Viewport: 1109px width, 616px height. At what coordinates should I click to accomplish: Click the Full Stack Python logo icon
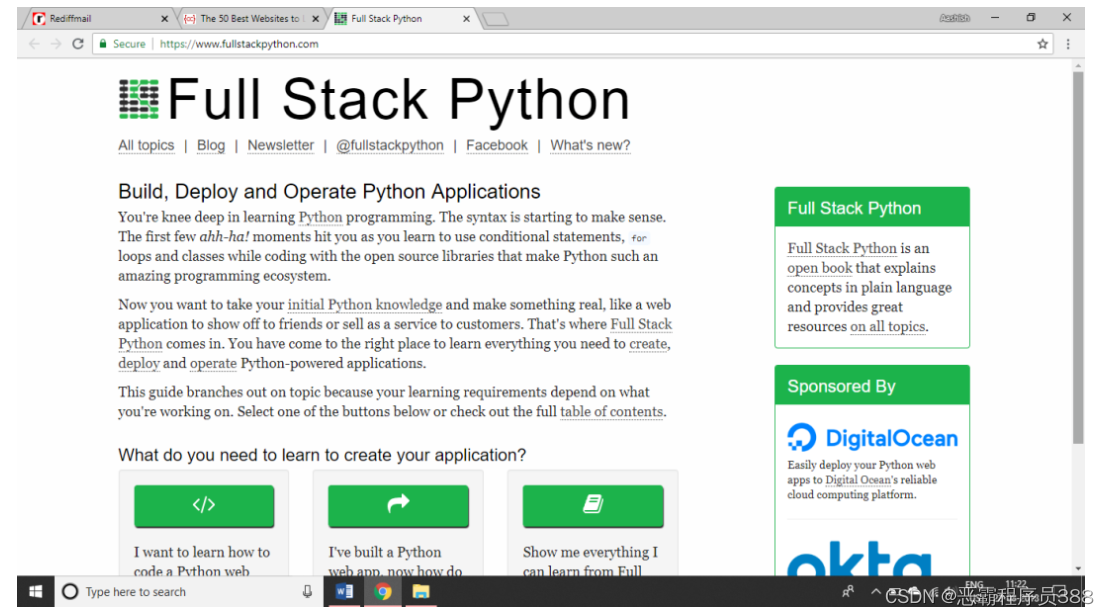(139, 100)
